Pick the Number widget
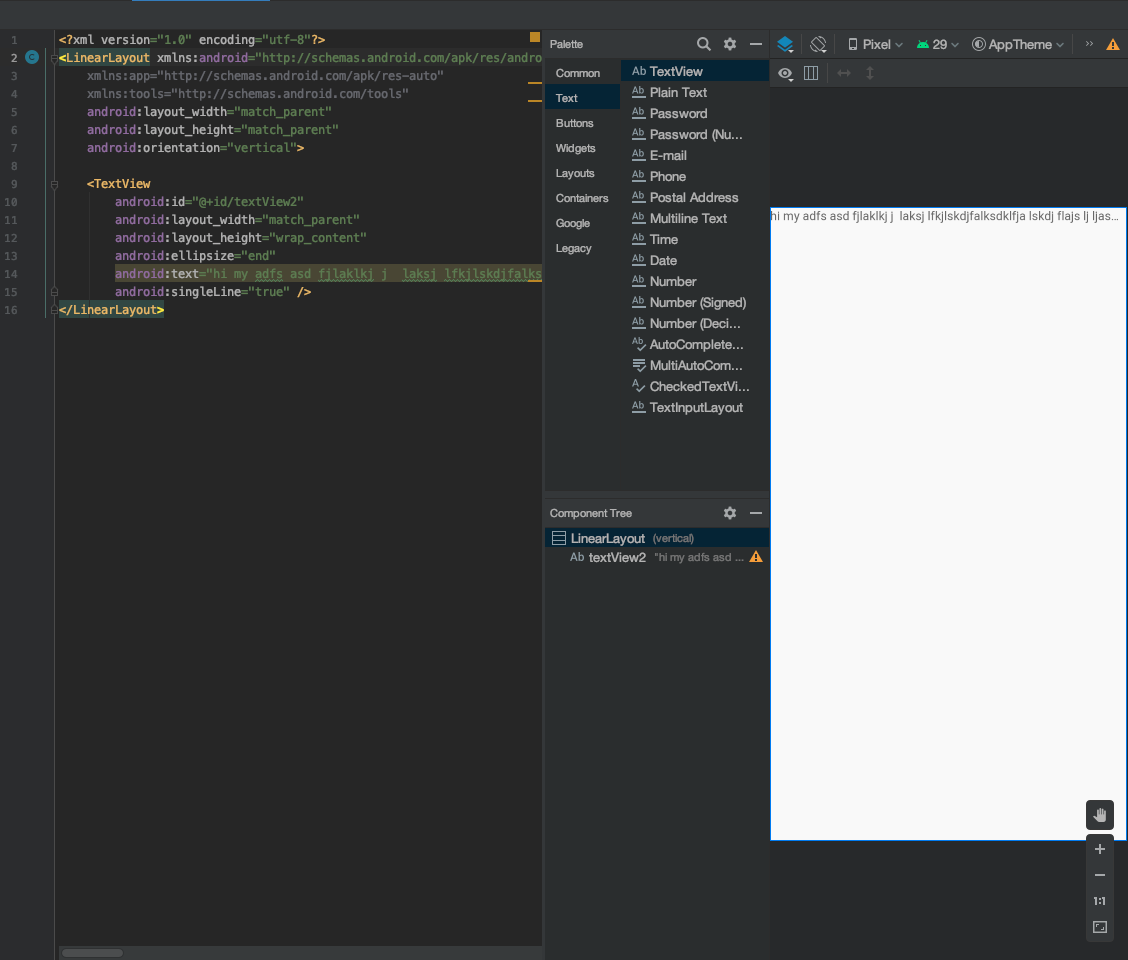The width and height of the screenshot is (1128, 960). (x=695, y=281)
